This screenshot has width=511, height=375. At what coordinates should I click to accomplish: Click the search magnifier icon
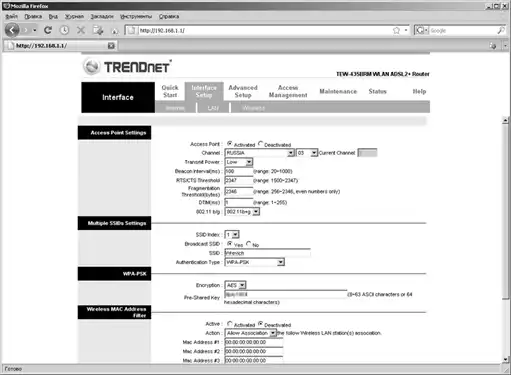click(x=501, y=30)
